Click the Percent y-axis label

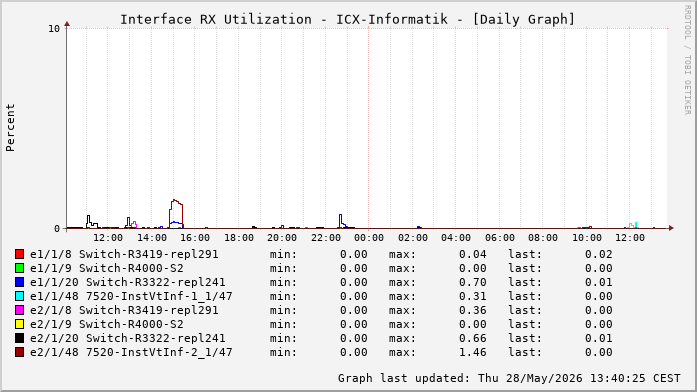tap(10, 128)
